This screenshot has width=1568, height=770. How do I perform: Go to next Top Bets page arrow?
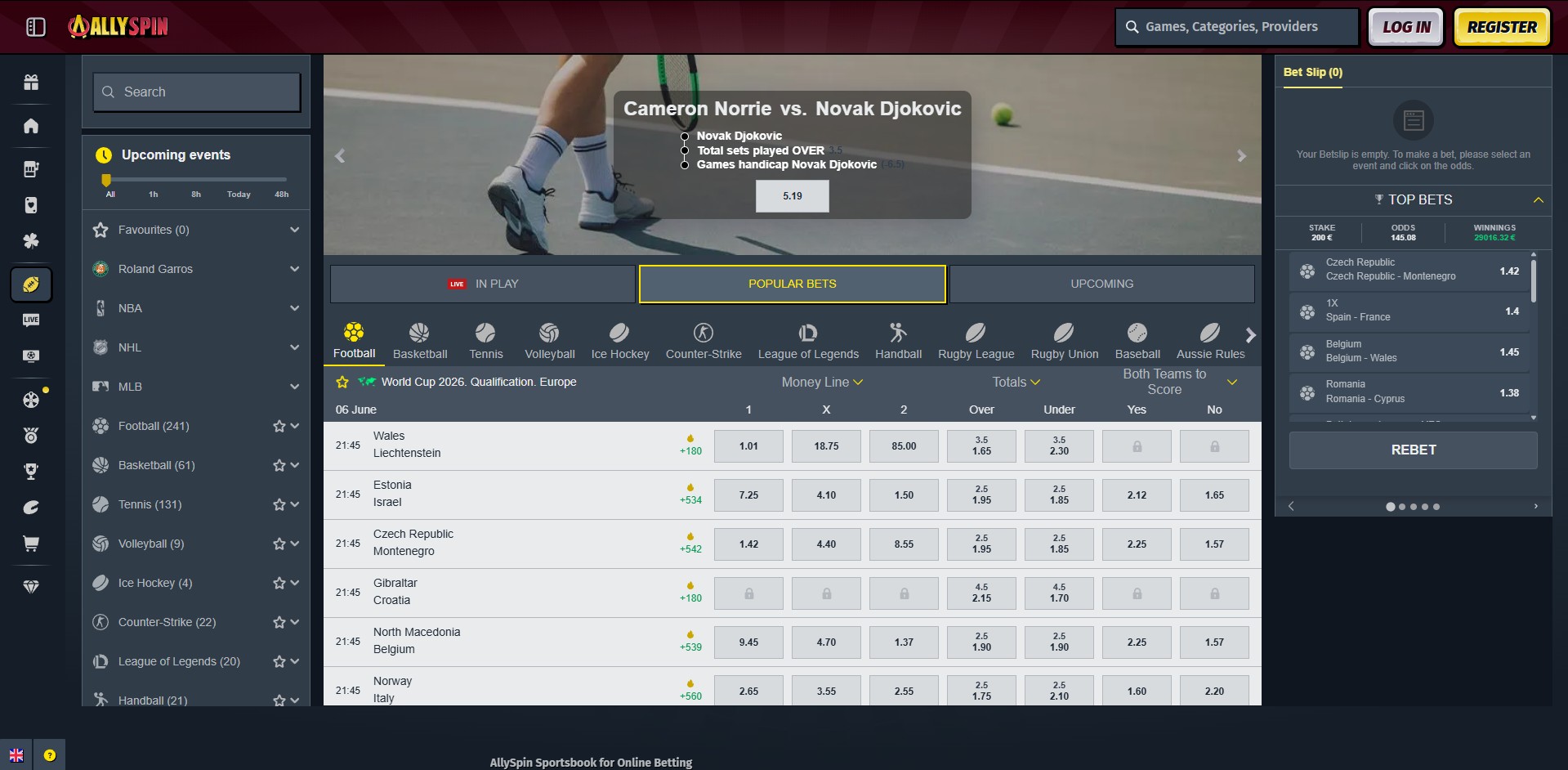point(1535,506)
